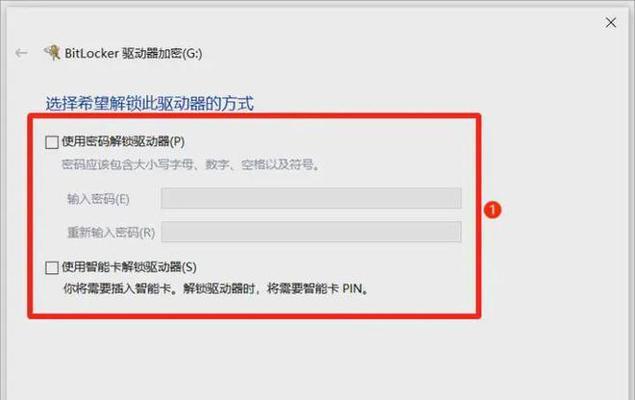Go back using the arrow icon

point(21,53)
